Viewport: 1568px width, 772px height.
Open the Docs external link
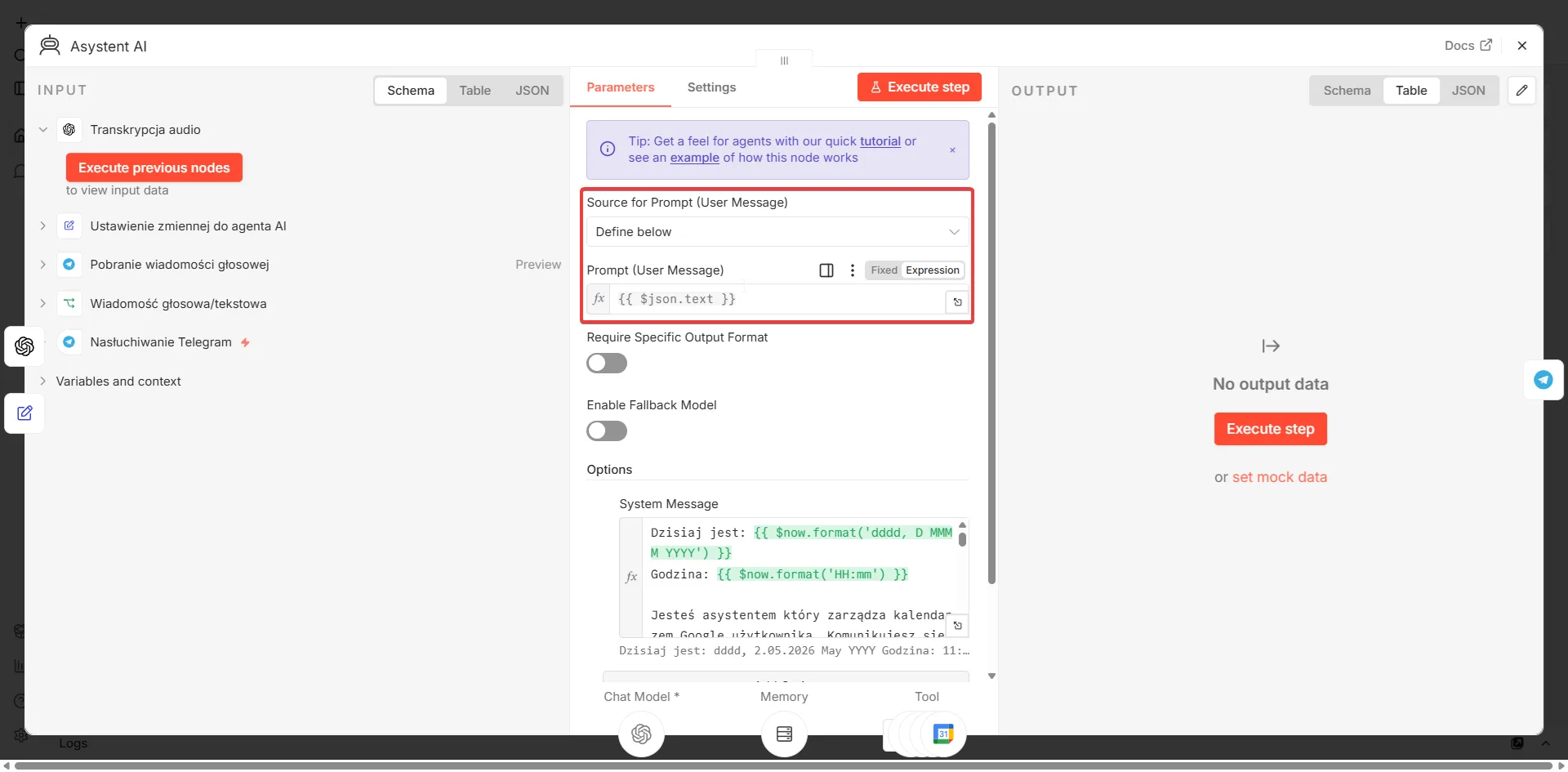click(x=1468, y=46)
